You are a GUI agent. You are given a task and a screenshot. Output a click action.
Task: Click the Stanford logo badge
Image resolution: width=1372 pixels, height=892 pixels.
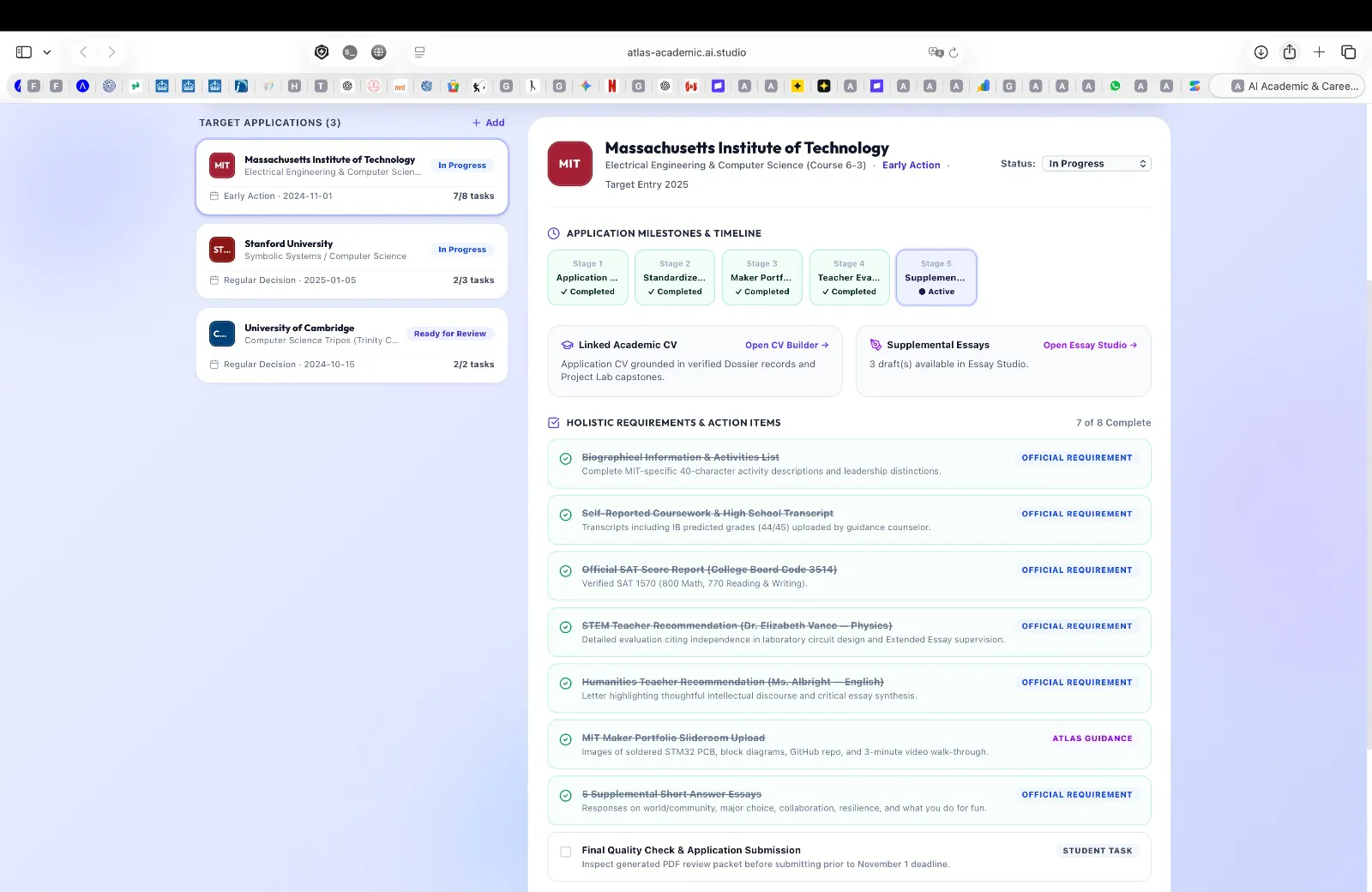pyautogui.click(x=222, y=250)
